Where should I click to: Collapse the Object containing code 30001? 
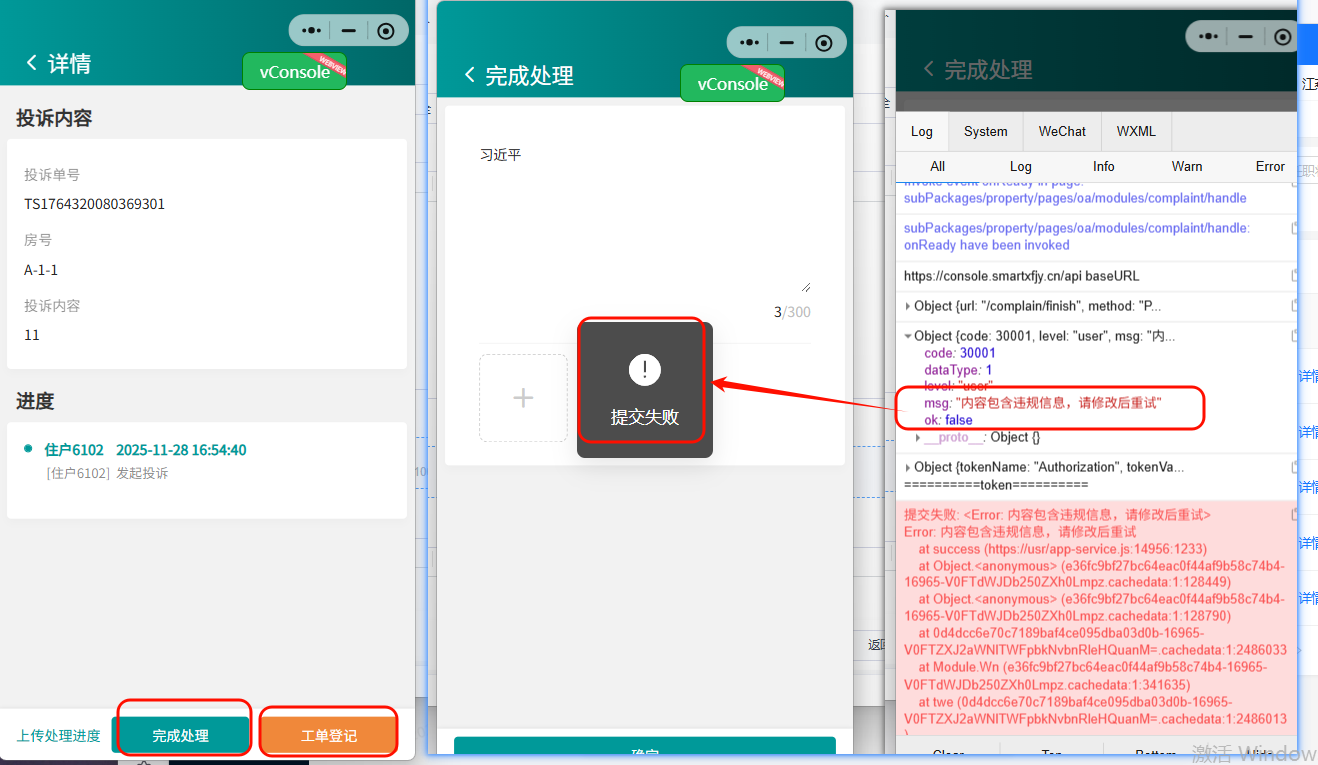pyautogui.click(x=908, y=335)
